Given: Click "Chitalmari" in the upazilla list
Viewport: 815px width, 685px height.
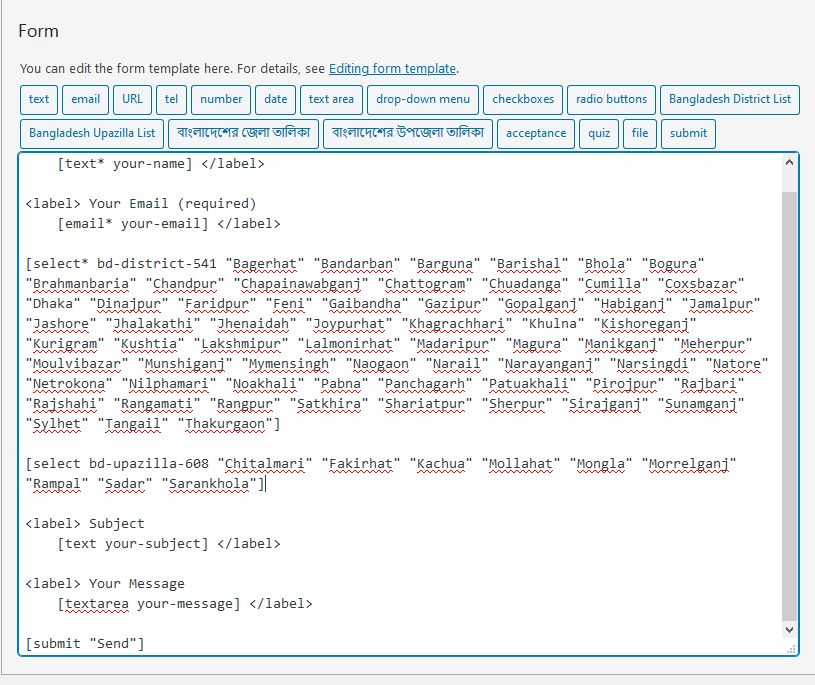Looking at the screenshot, I should pyautogui.click(x=265, y=464).
